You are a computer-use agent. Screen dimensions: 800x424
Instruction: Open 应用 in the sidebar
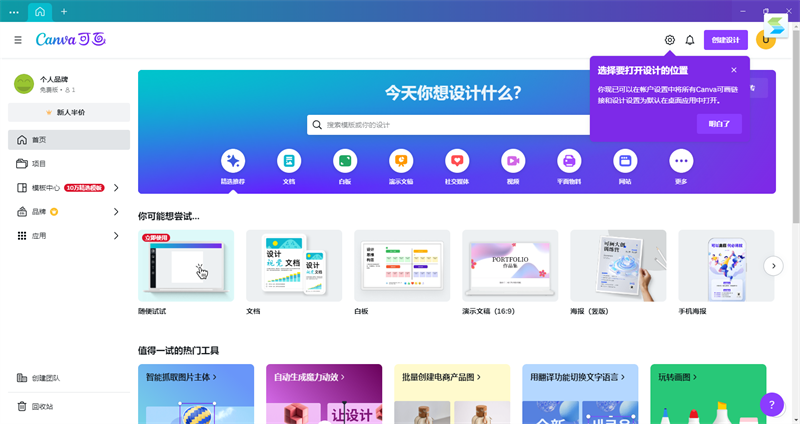coord(39,236)
